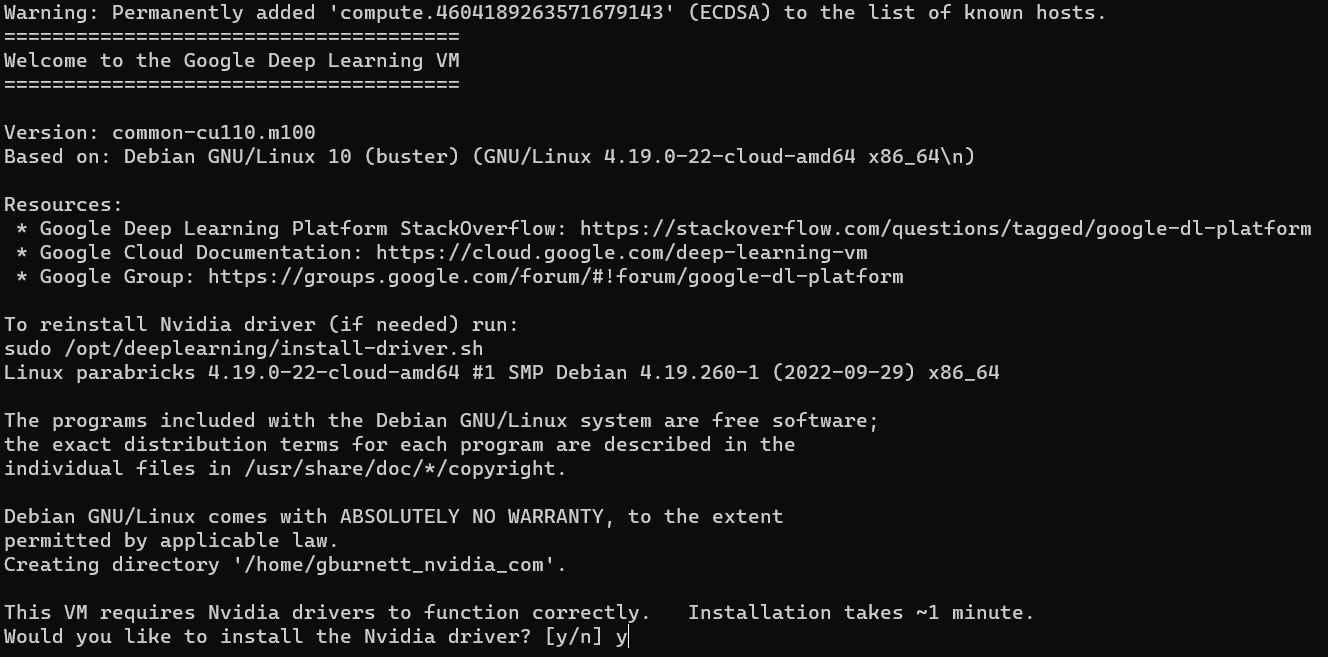Screen dimensions: 1328x657
Task: Open the StackOverflow google-dl-platform URL
Action: (x=945, y=229)
